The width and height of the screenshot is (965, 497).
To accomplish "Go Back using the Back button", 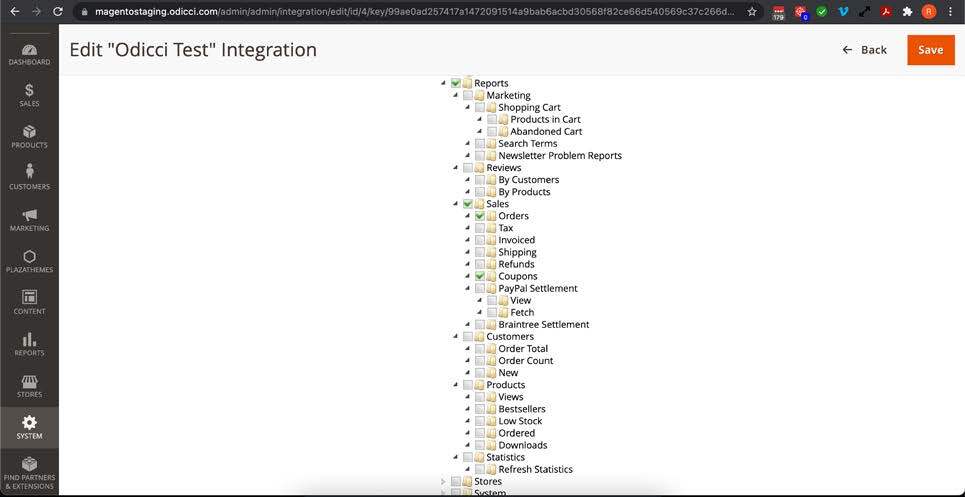I will click(x=864, y=50).
